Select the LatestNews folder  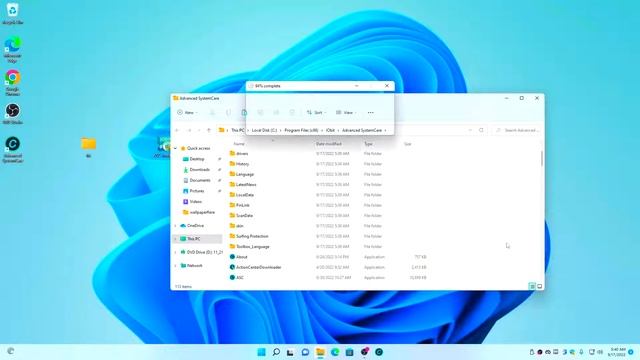(246, 185)
